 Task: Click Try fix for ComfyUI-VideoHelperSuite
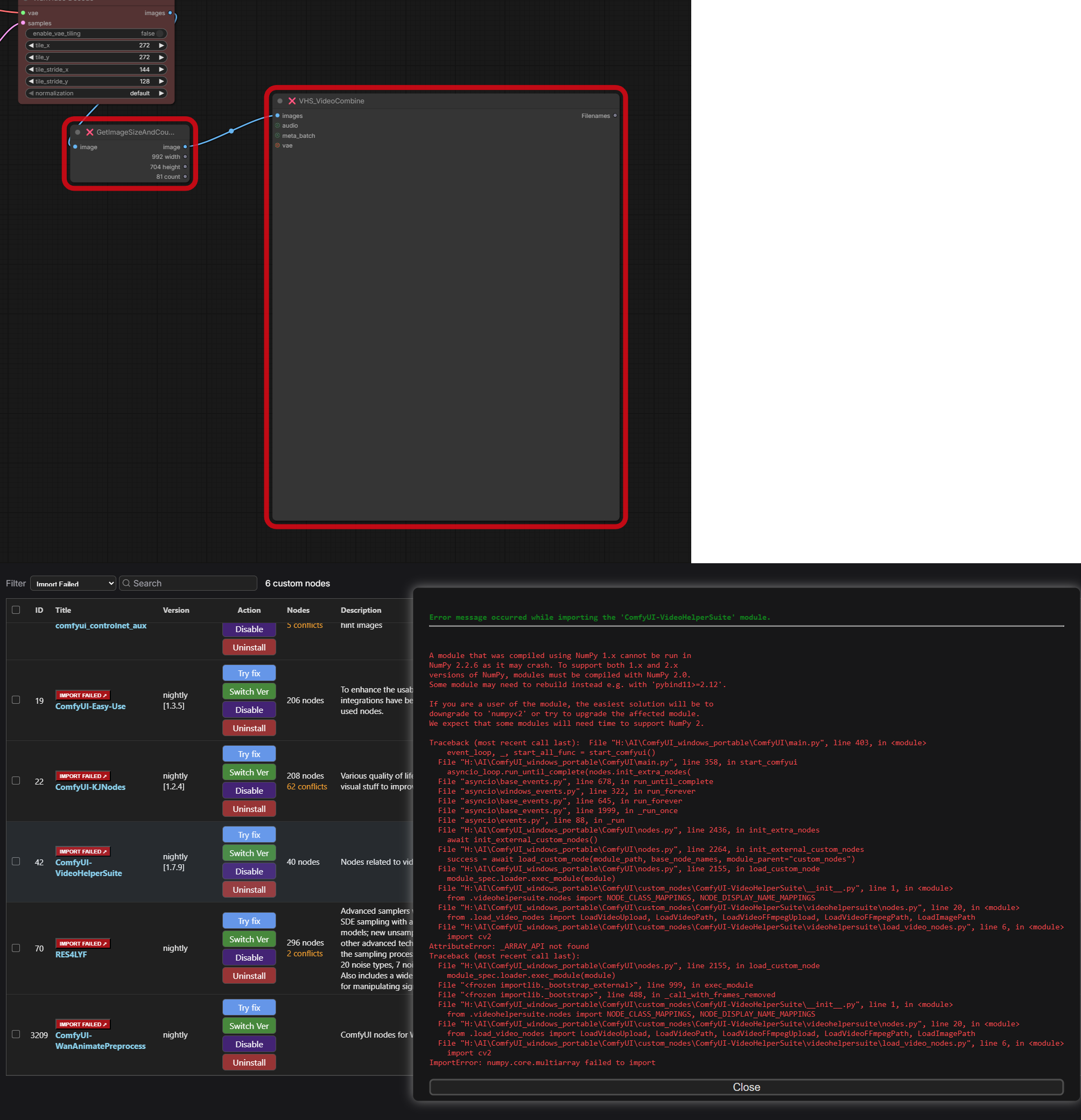click(x=249, y=835)
